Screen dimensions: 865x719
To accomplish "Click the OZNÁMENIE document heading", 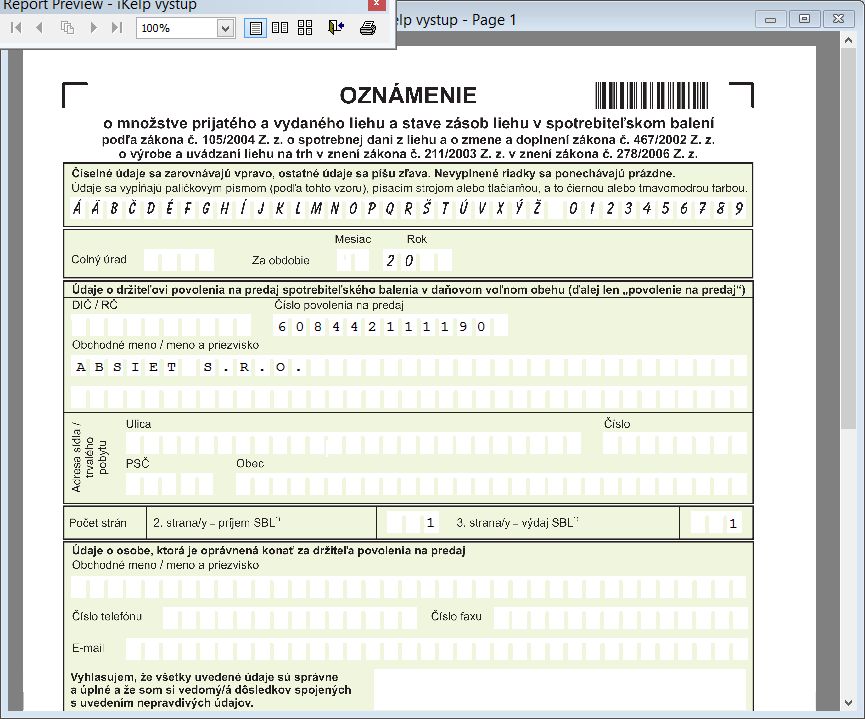I will [408, 96].
